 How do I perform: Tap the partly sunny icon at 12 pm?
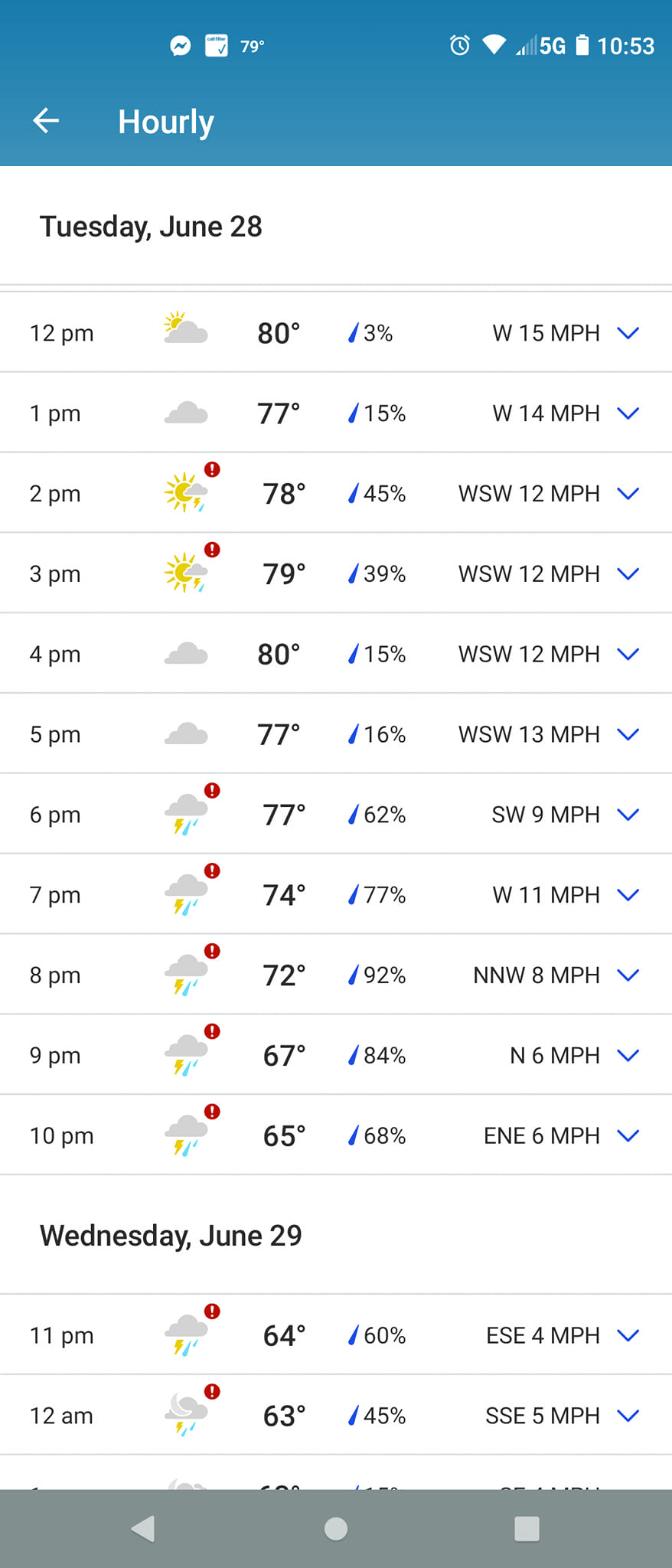(x=185, y=329)
